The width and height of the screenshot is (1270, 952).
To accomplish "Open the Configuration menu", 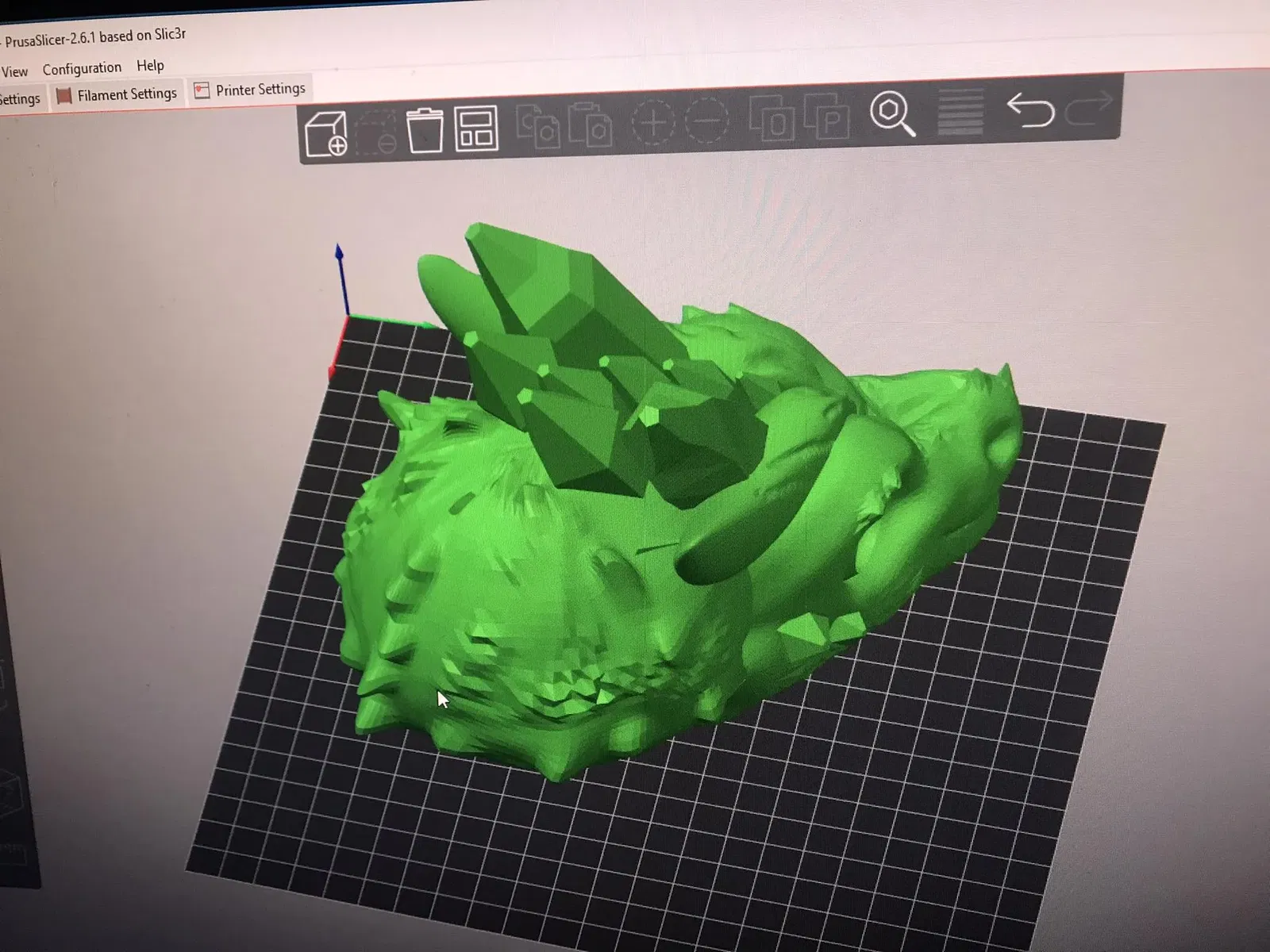I will tap(82, 68).
